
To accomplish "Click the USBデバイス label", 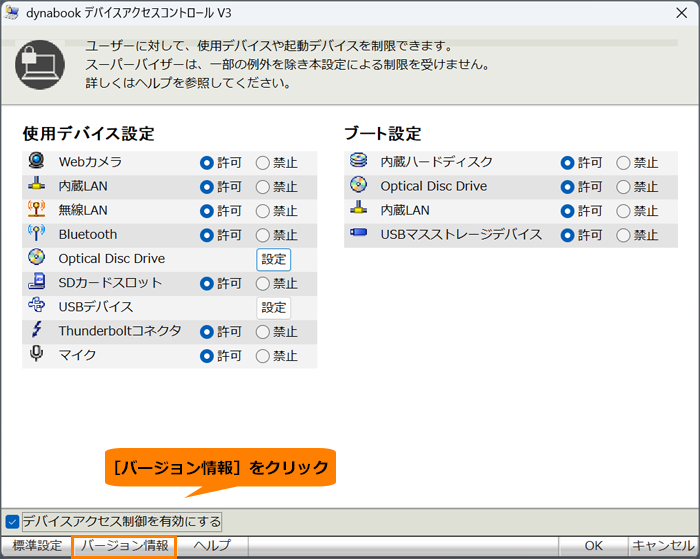I will (x=96, y=307).
